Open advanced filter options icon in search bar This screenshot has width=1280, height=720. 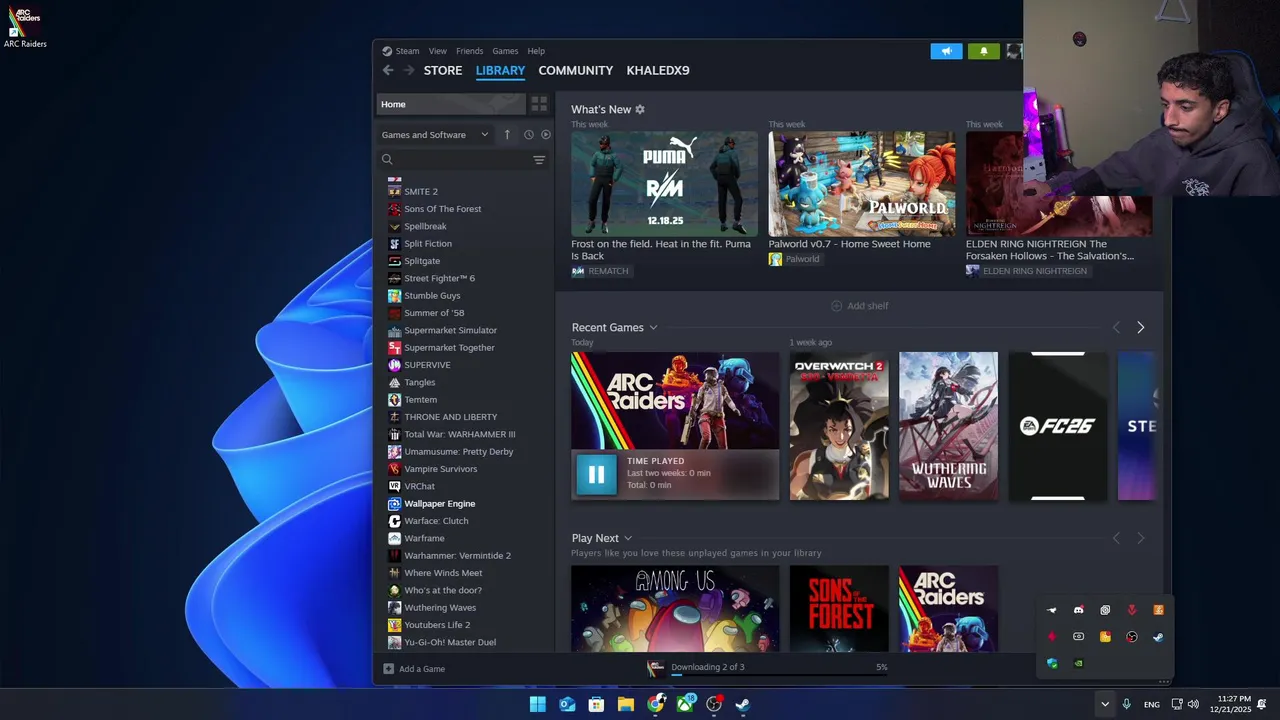click(539, 160)
